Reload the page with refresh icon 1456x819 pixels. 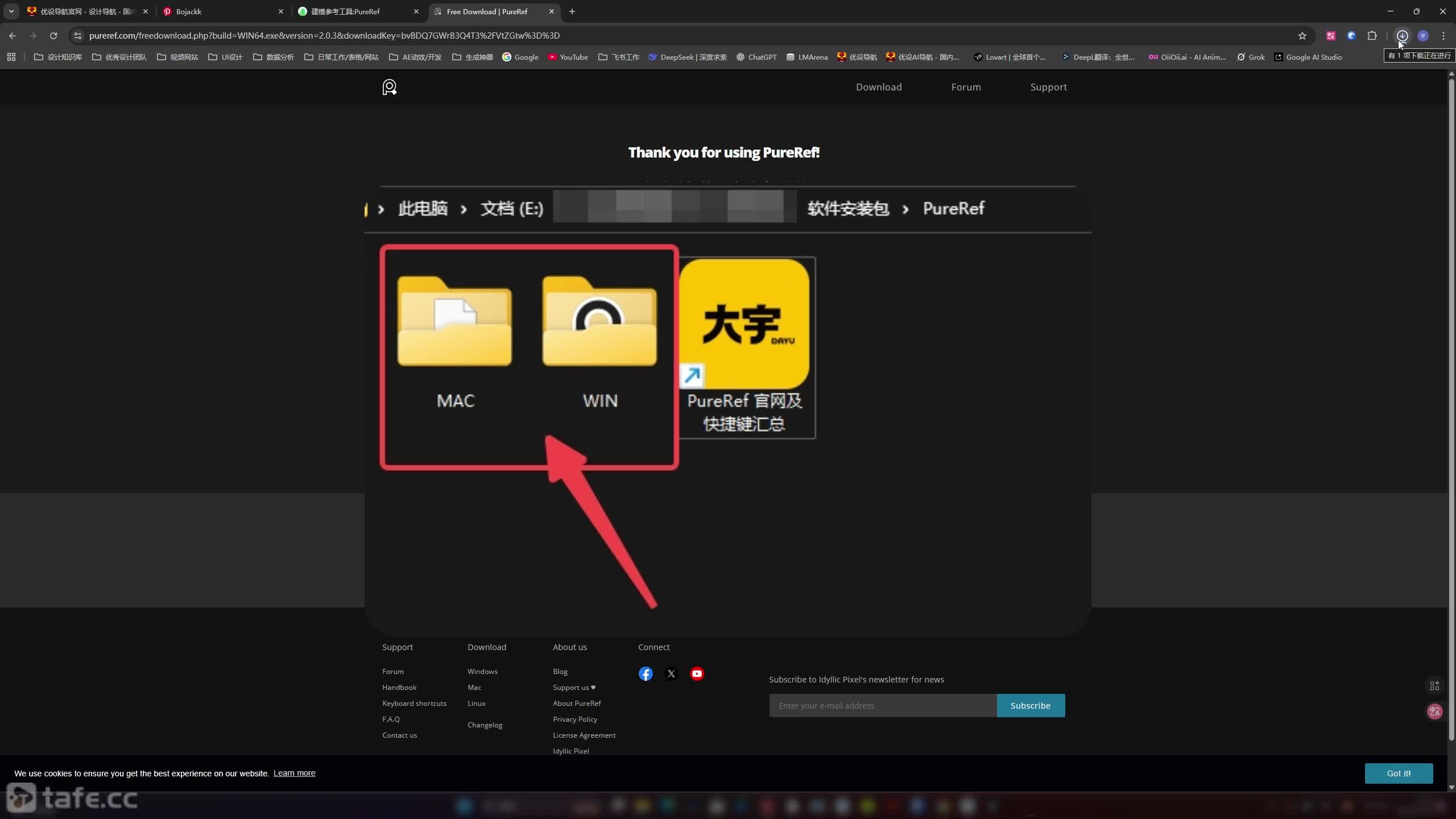[x=53, y=36]
